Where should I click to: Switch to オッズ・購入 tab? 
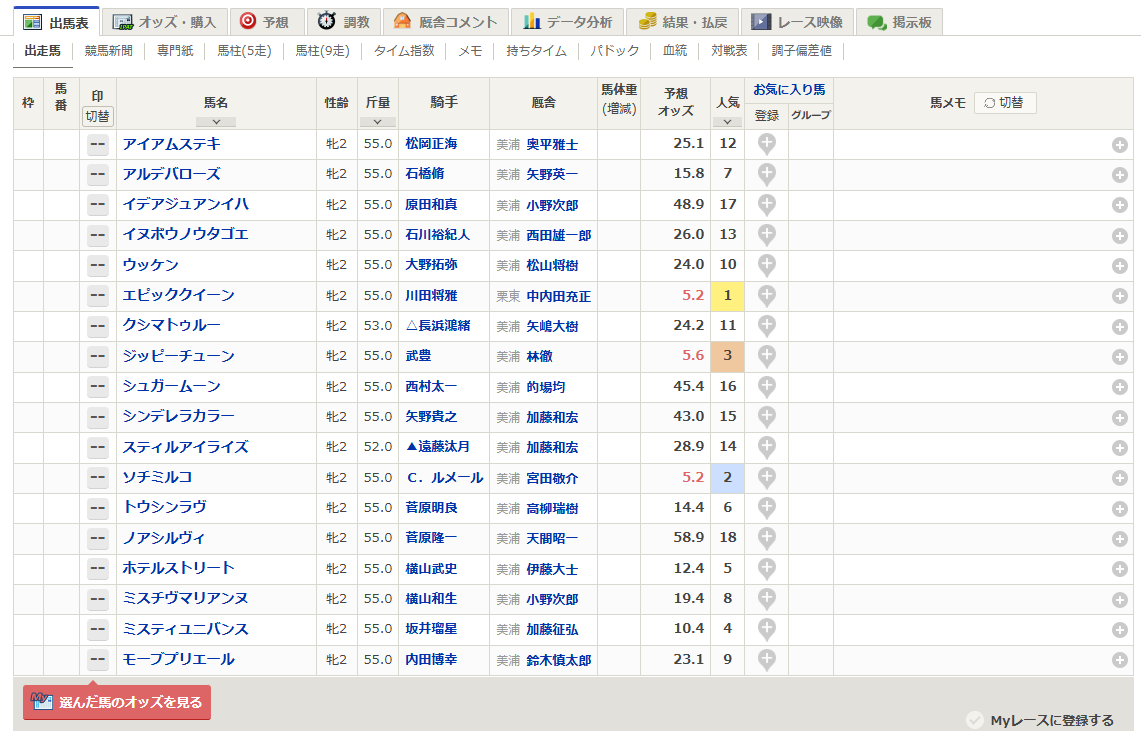point(165,22)
